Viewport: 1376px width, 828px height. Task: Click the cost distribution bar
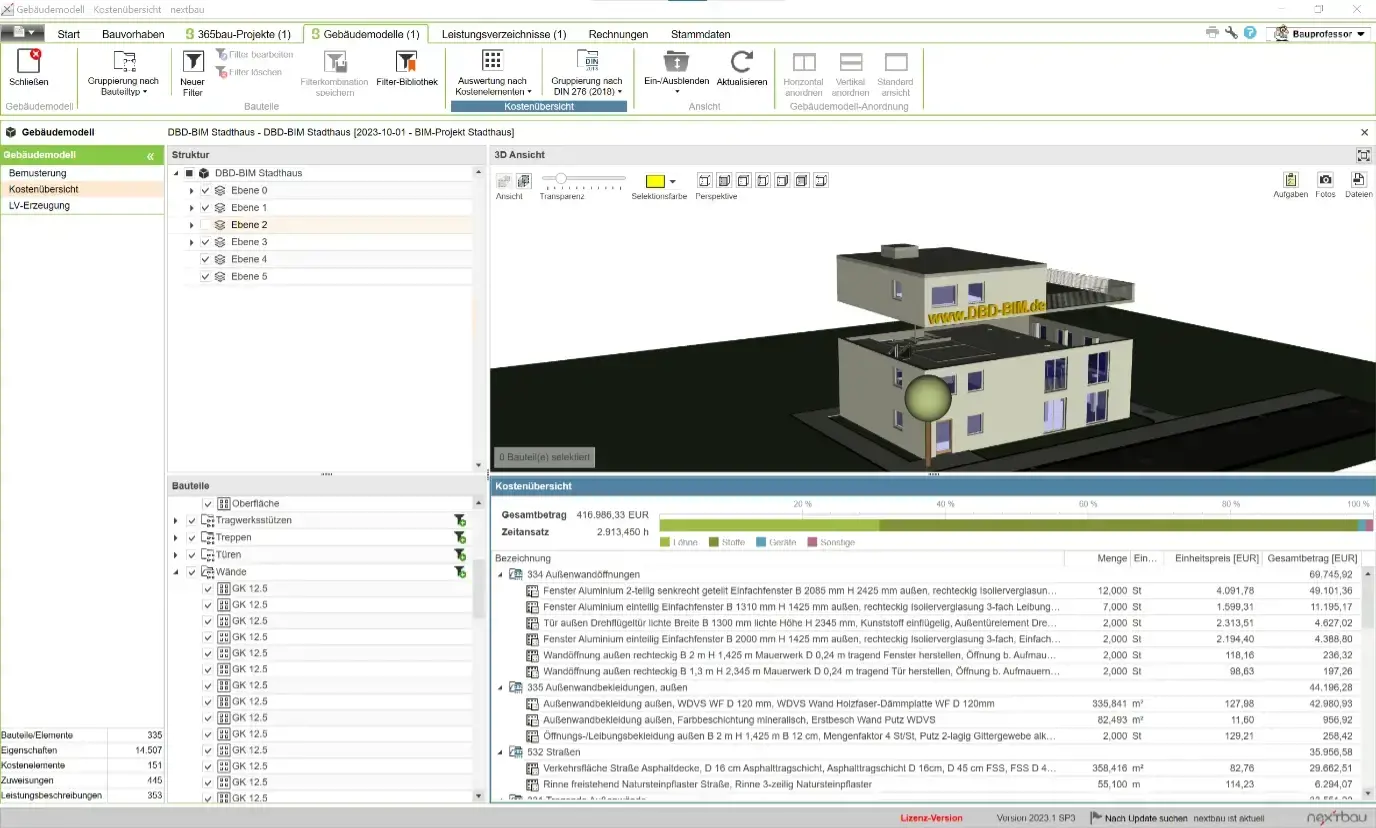click(1016, 525)
